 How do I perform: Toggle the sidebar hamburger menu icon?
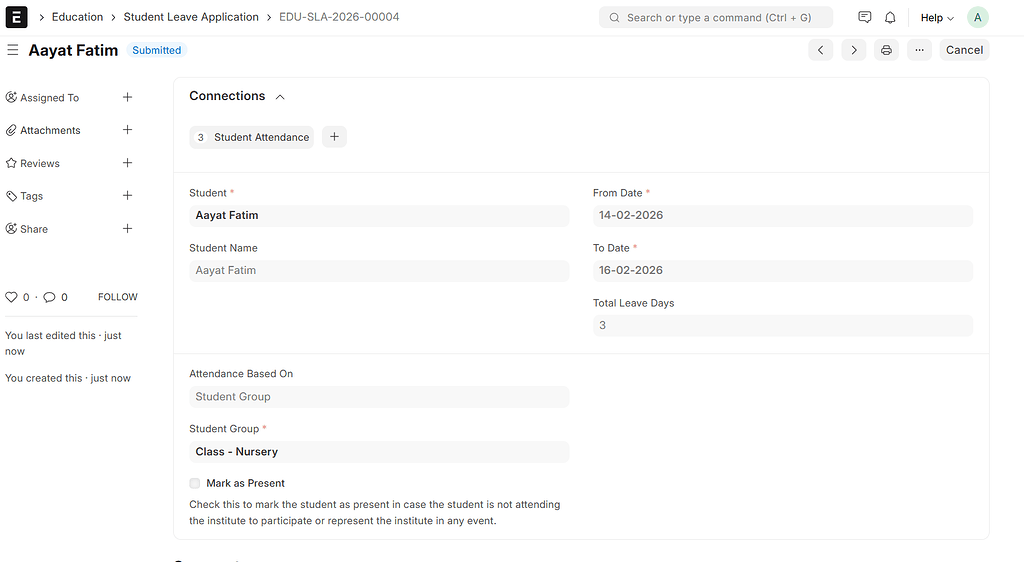click(x=12, y=50)
